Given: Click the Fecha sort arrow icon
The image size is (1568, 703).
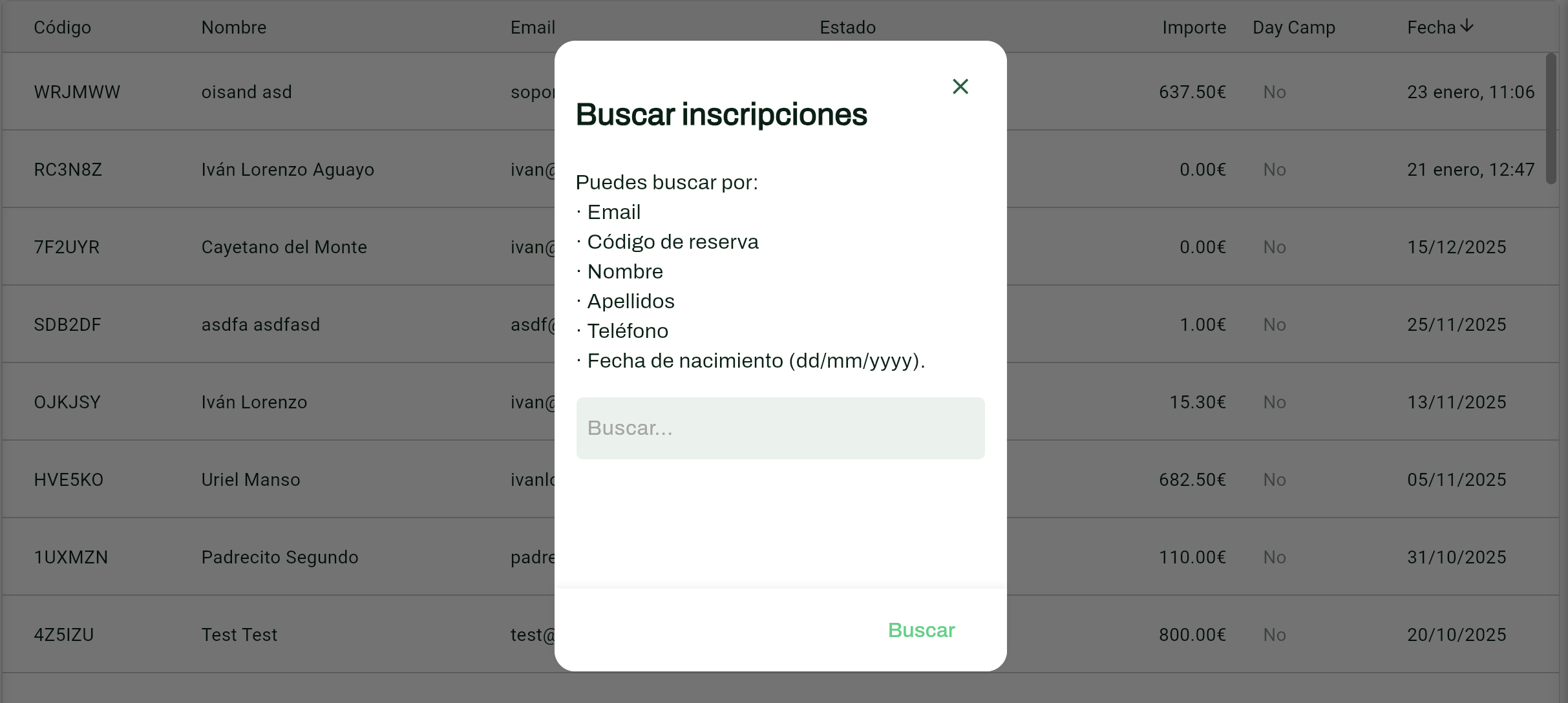Looking at the screenshot, I should 1467,26.
